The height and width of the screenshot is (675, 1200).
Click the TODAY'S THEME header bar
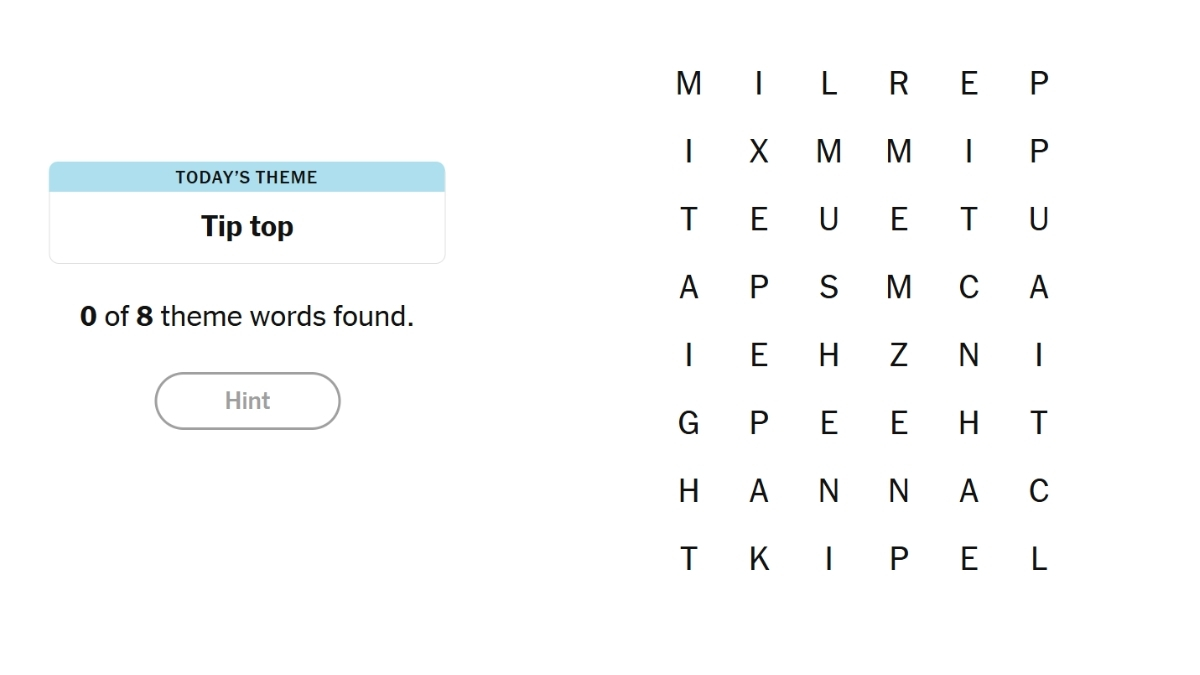coord(247,177)
